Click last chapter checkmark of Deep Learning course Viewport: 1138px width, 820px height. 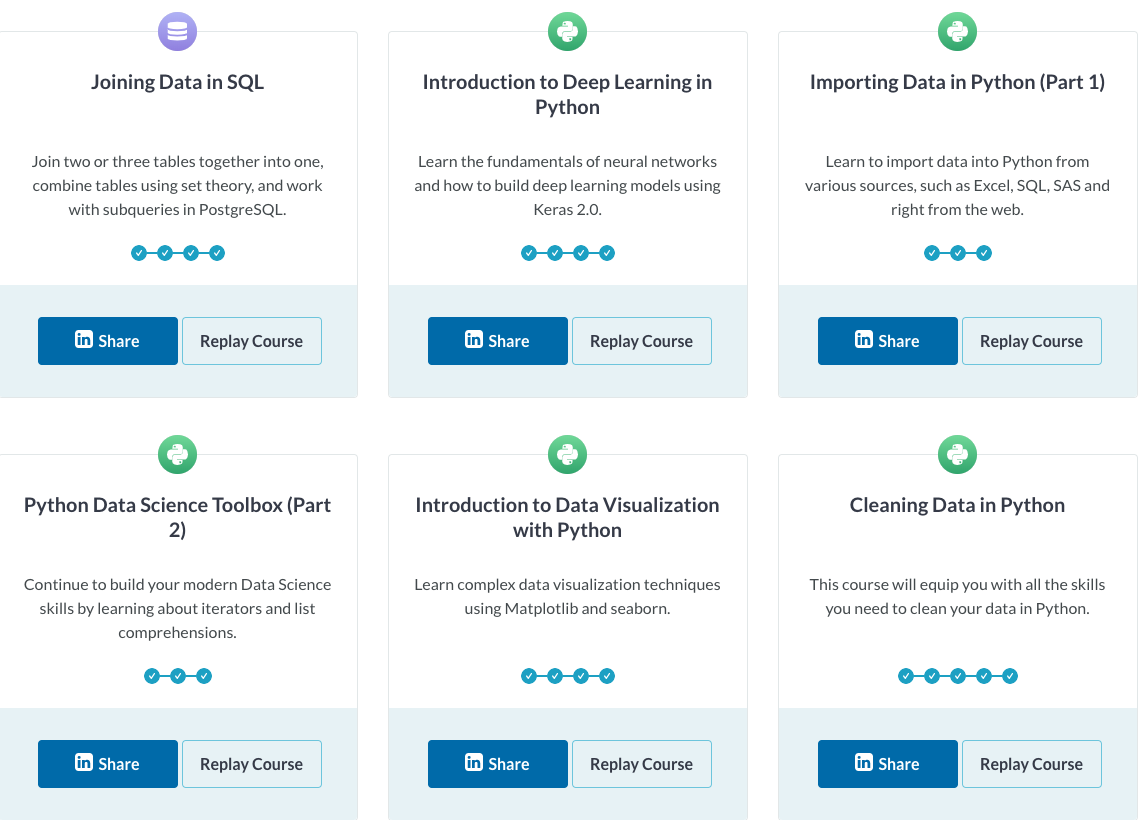point(607,253)
